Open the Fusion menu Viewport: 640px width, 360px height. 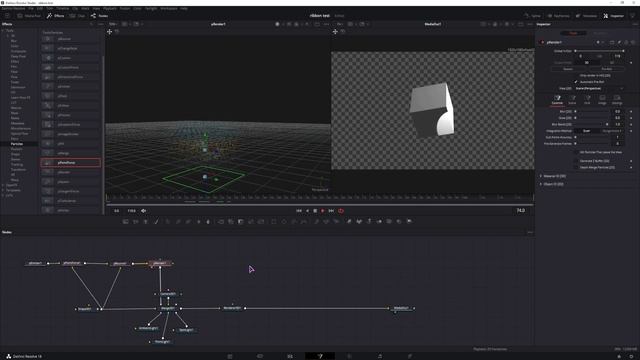(124, 8)
